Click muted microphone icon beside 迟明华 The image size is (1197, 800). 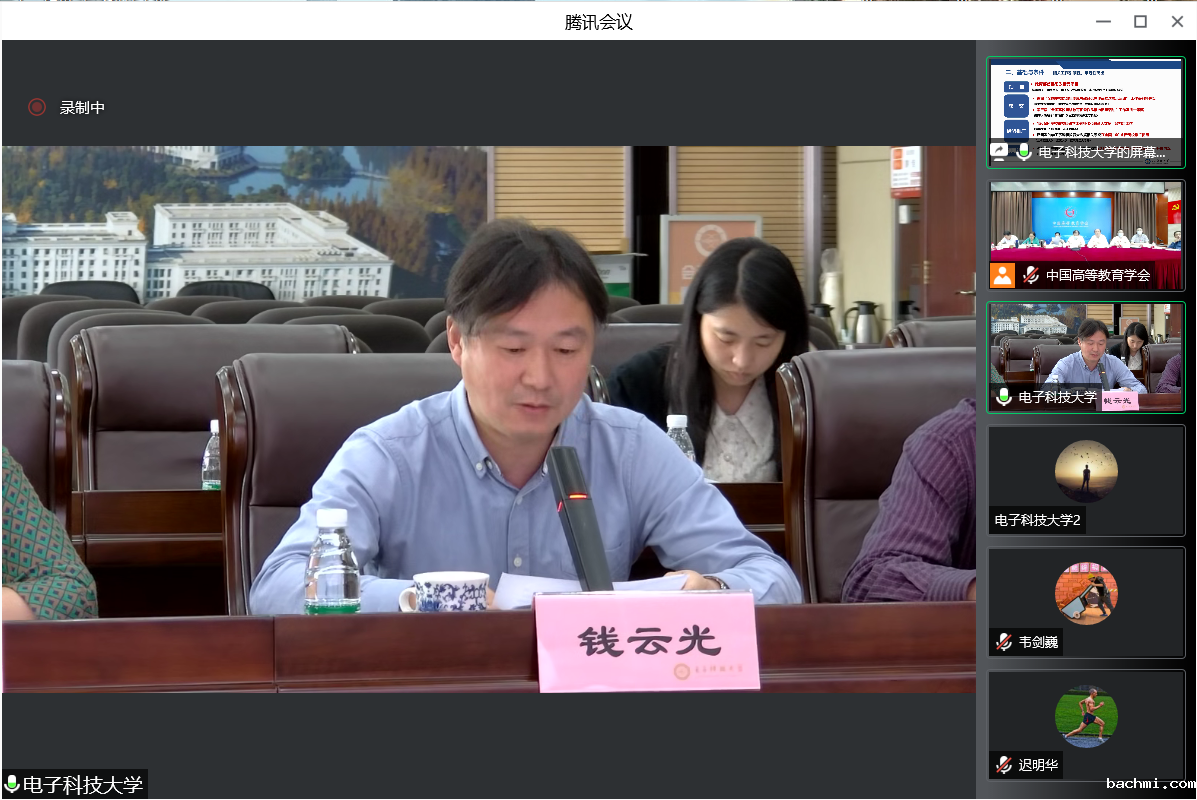(x=1004, y=765)
